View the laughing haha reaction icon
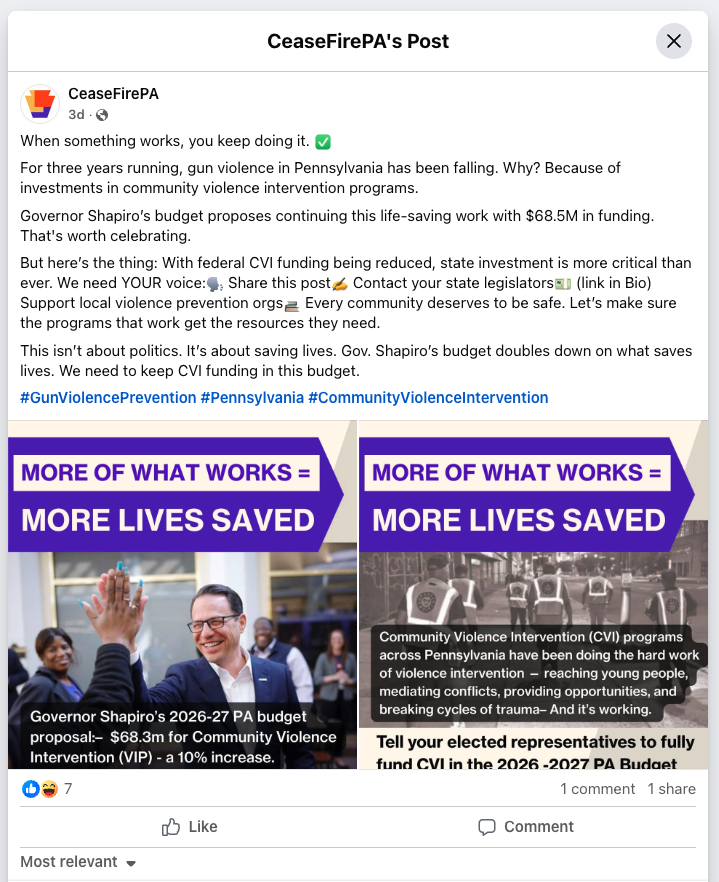This screenshot has height=882, width=719. click(50, 789)
